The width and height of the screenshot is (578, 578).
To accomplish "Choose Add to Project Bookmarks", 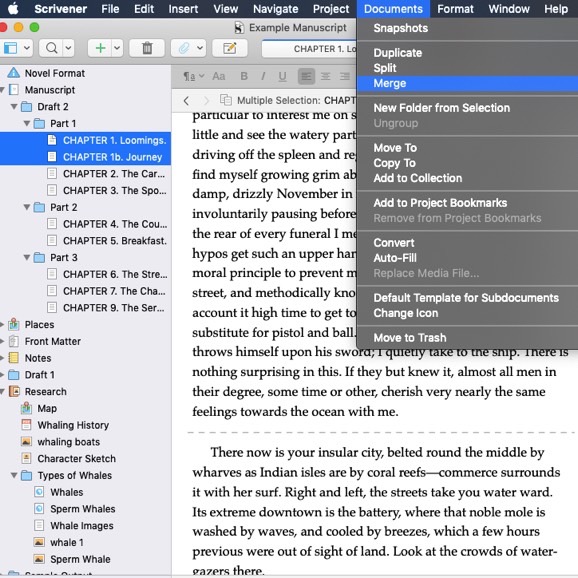I will tap(467, 203).
